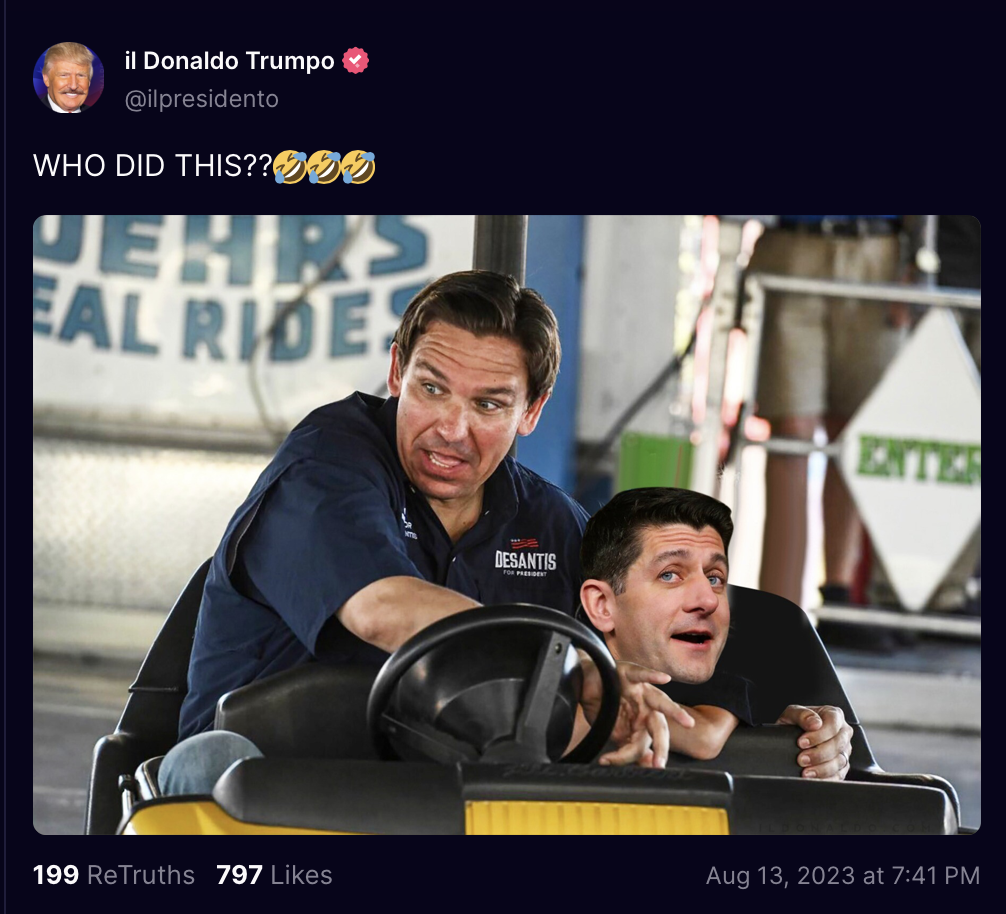Select the WHO DID THIS?? post text
This screenshot has width=1006, height=914.
click(x=153, y=166)
